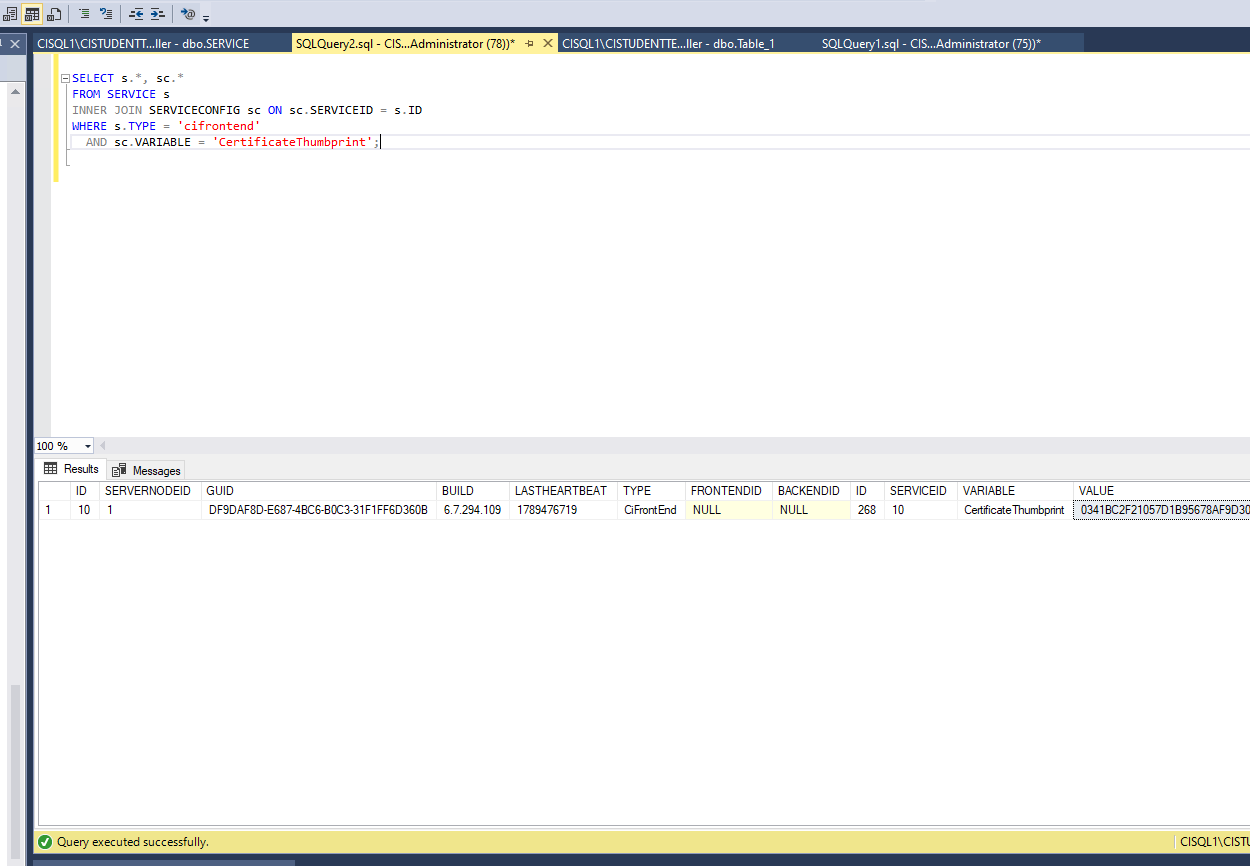This screenshot has width=1250, height=866.
Task: Pin the SQLQuery2.sql tab
Action: [x=530, y=44]
